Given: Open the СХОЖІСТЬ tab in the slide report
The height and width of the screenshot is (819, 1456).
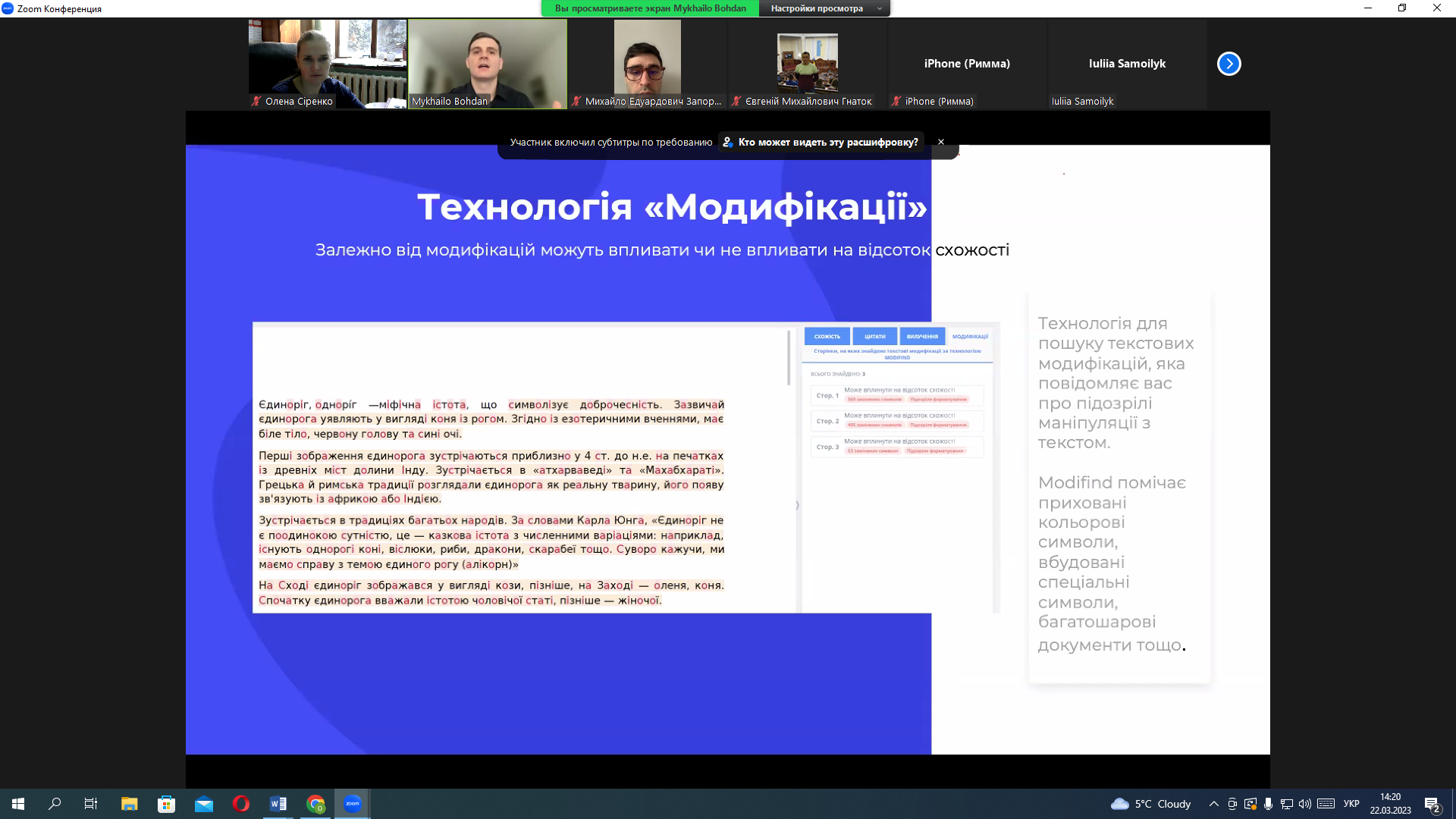Looking at the screenshot, I should [827, 336].
